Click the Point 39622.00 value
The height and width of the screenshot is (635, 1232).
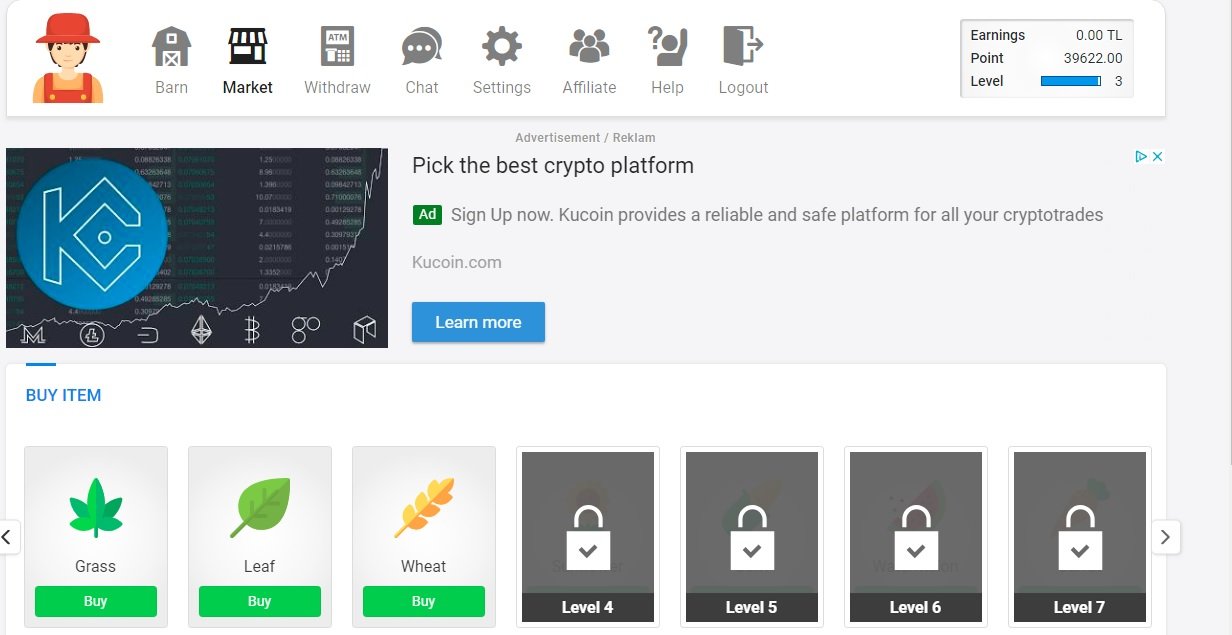(1093, 58)
